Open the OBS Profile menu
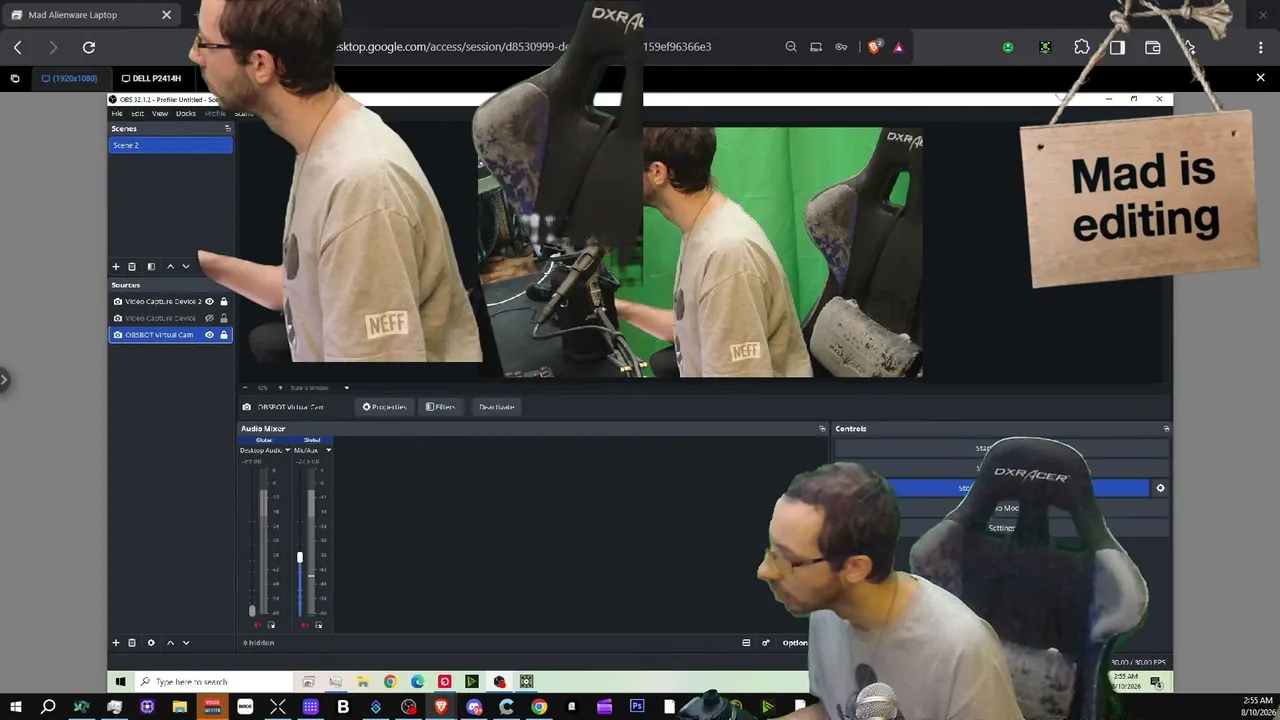 pos(215,114)
